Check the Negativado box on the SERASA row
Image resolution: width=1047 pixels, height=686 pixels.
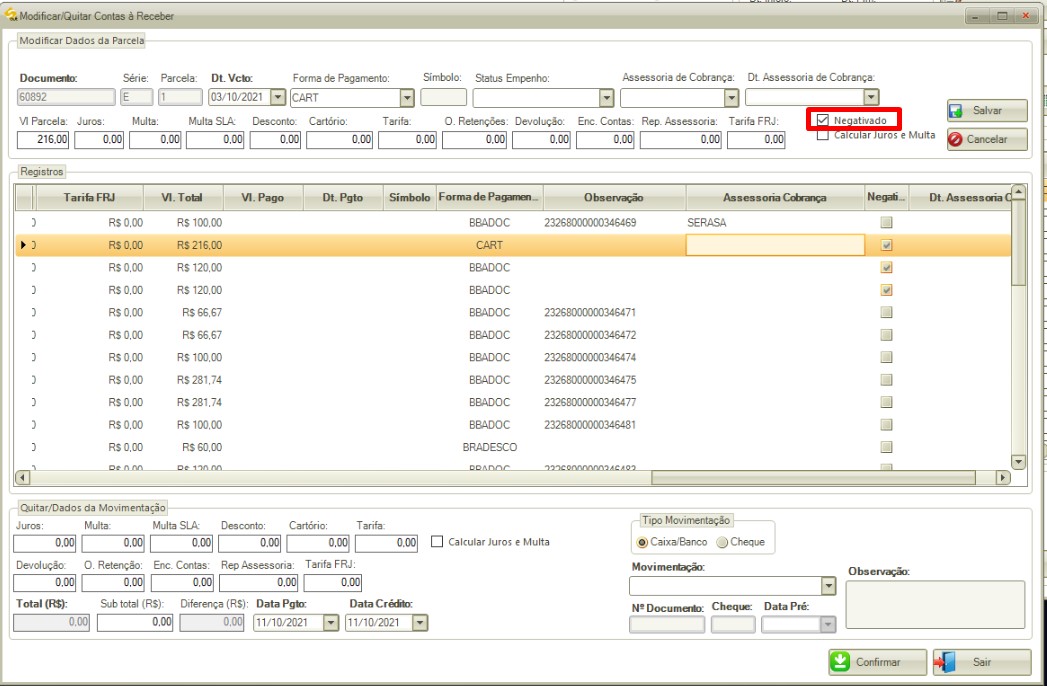tap(886, 222)
